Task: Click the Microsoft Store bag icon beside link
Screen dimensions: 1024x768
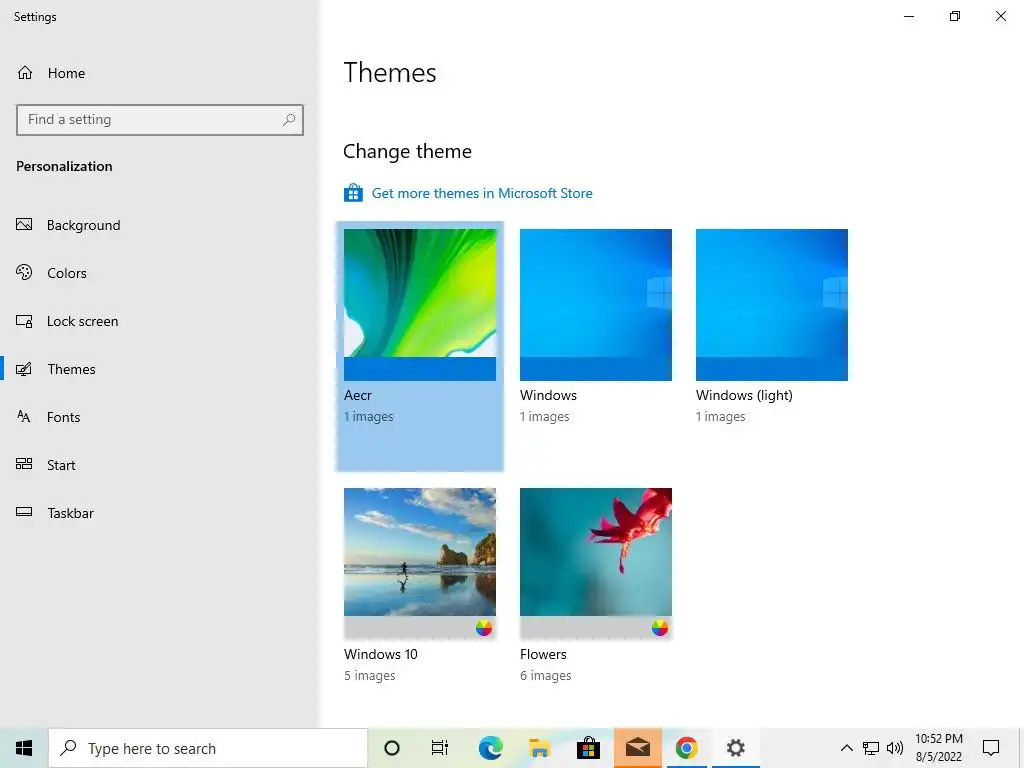Action: [353, 193]
